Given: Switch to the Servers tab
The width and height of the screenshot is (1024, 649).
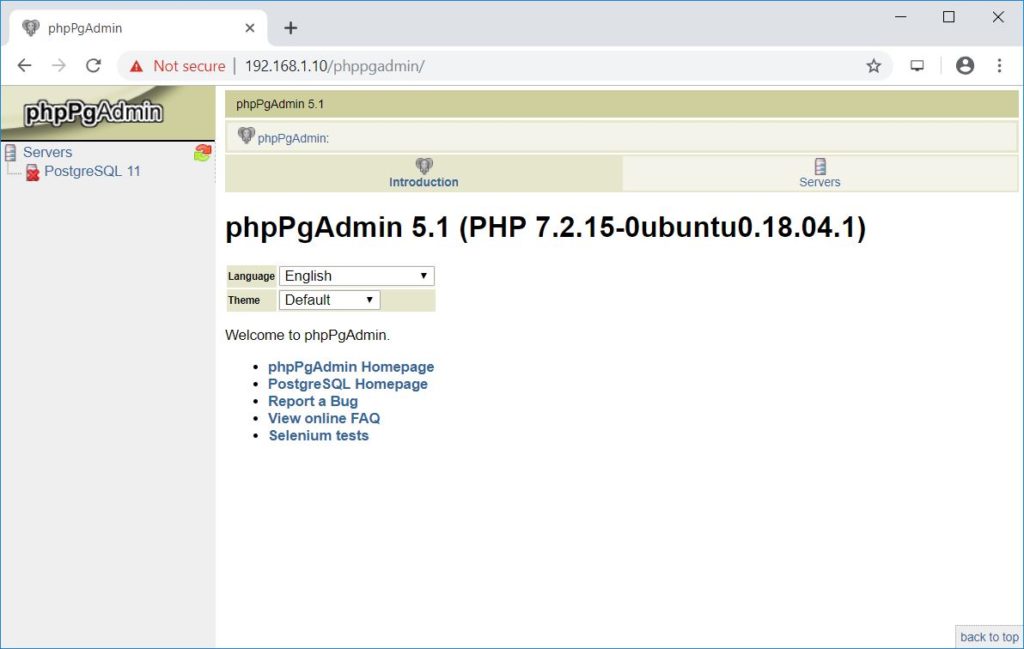Looking at the screenshot, I should (x=820, y=174).
